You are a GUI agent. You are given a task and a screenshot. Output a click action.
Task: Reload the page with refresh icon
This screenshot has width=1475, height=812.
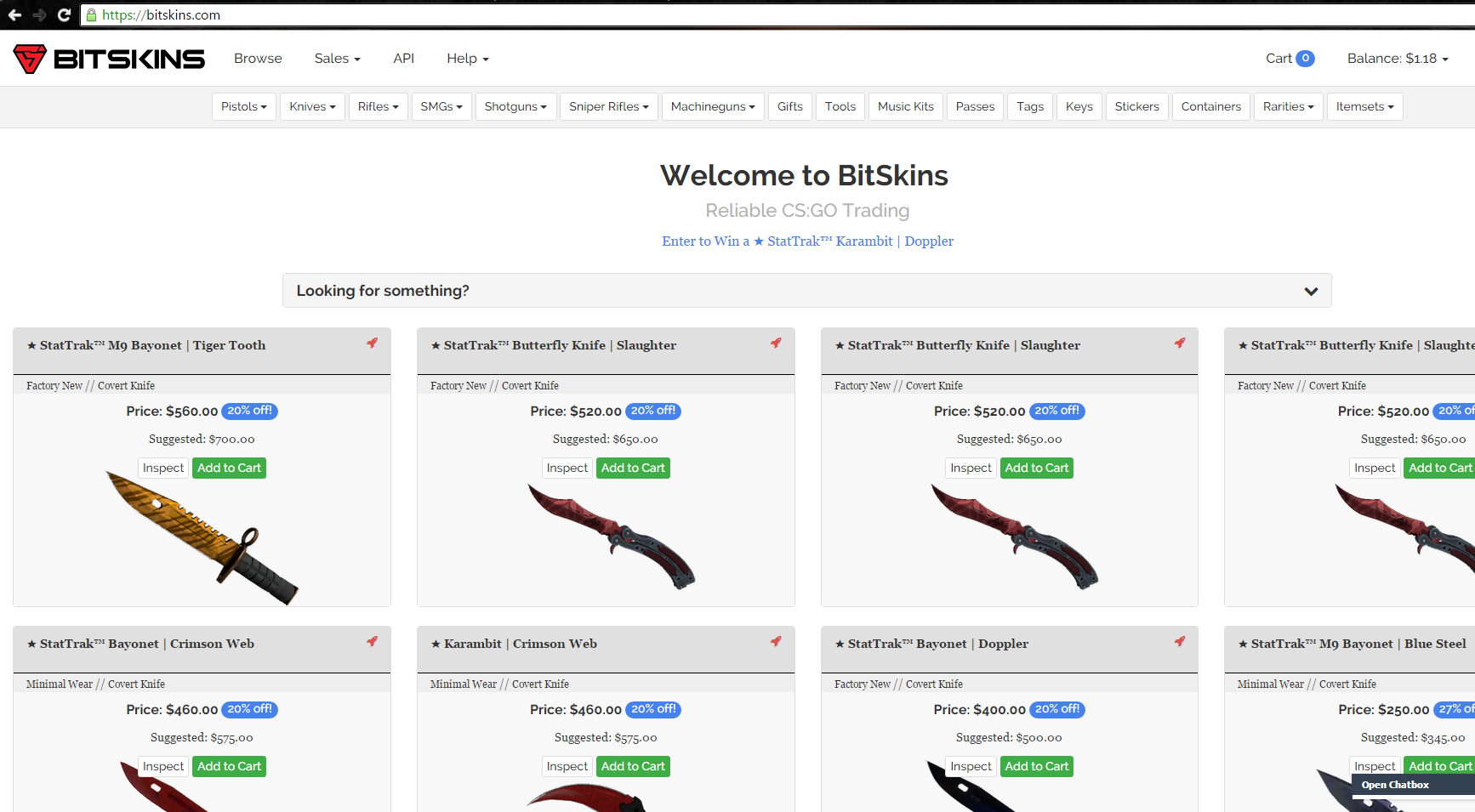(64, 14)
